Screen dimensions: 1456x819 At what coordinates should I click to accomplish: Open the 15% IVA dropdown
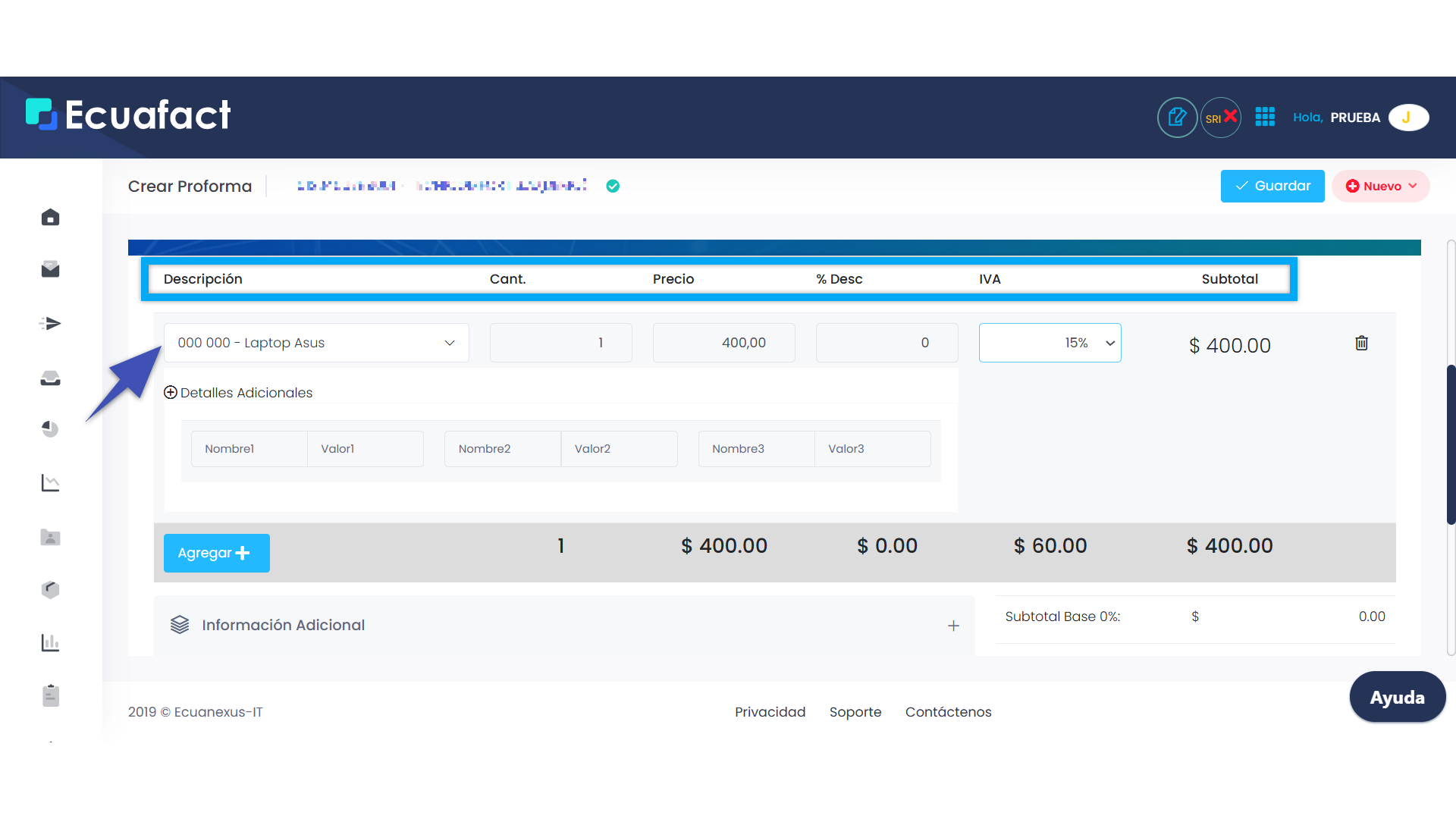[x=1050, y=343]
